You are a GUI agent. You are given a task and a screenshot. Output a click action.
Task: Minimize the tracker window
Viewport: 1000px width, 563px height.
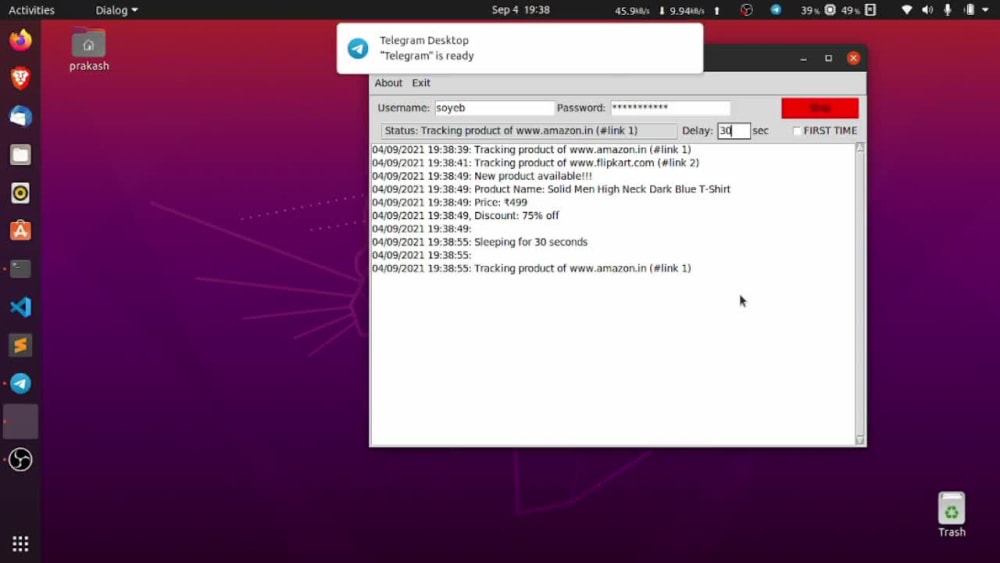[804, 58]
